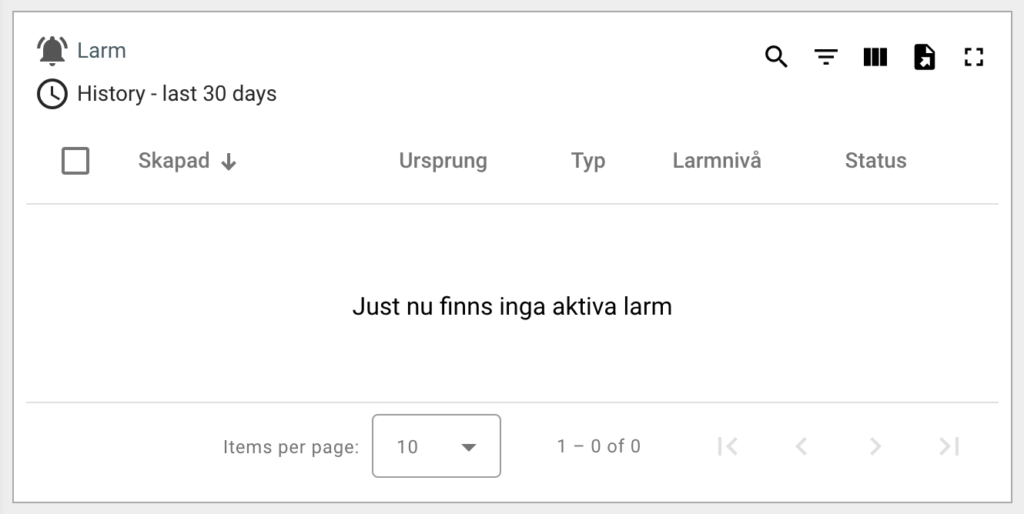
Task: Open the Items per page dropdown
Action: click(x=435, y=446)
